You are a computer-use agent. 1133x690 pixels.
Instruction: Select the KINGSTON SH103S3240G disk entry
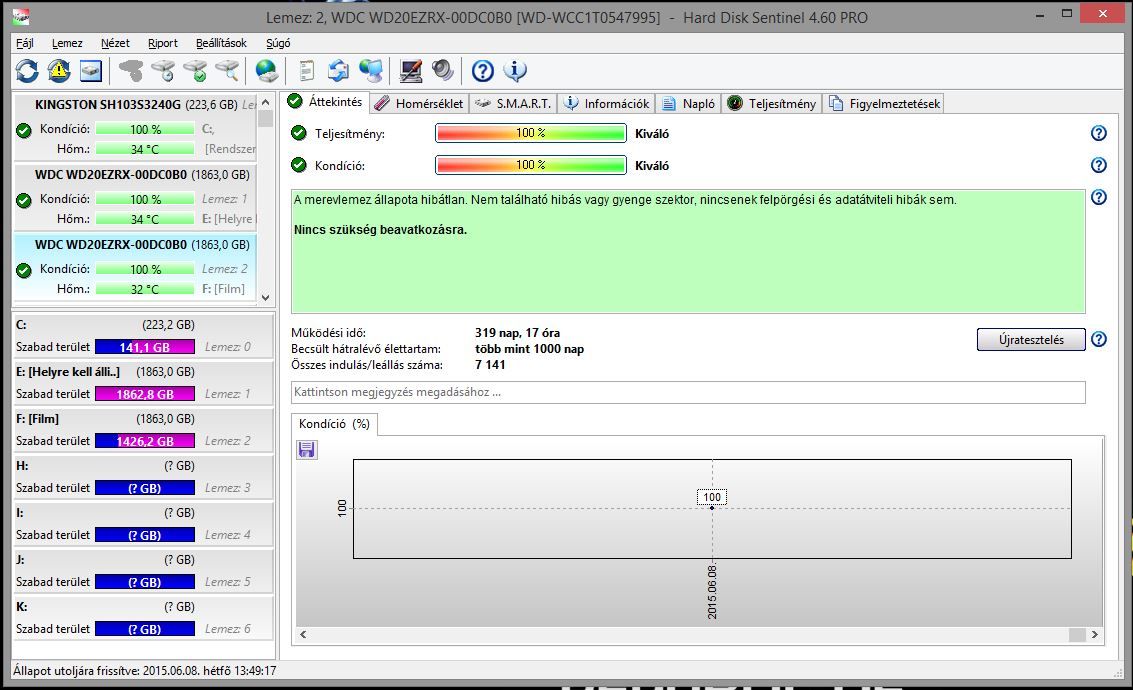[x=135, y=126]
